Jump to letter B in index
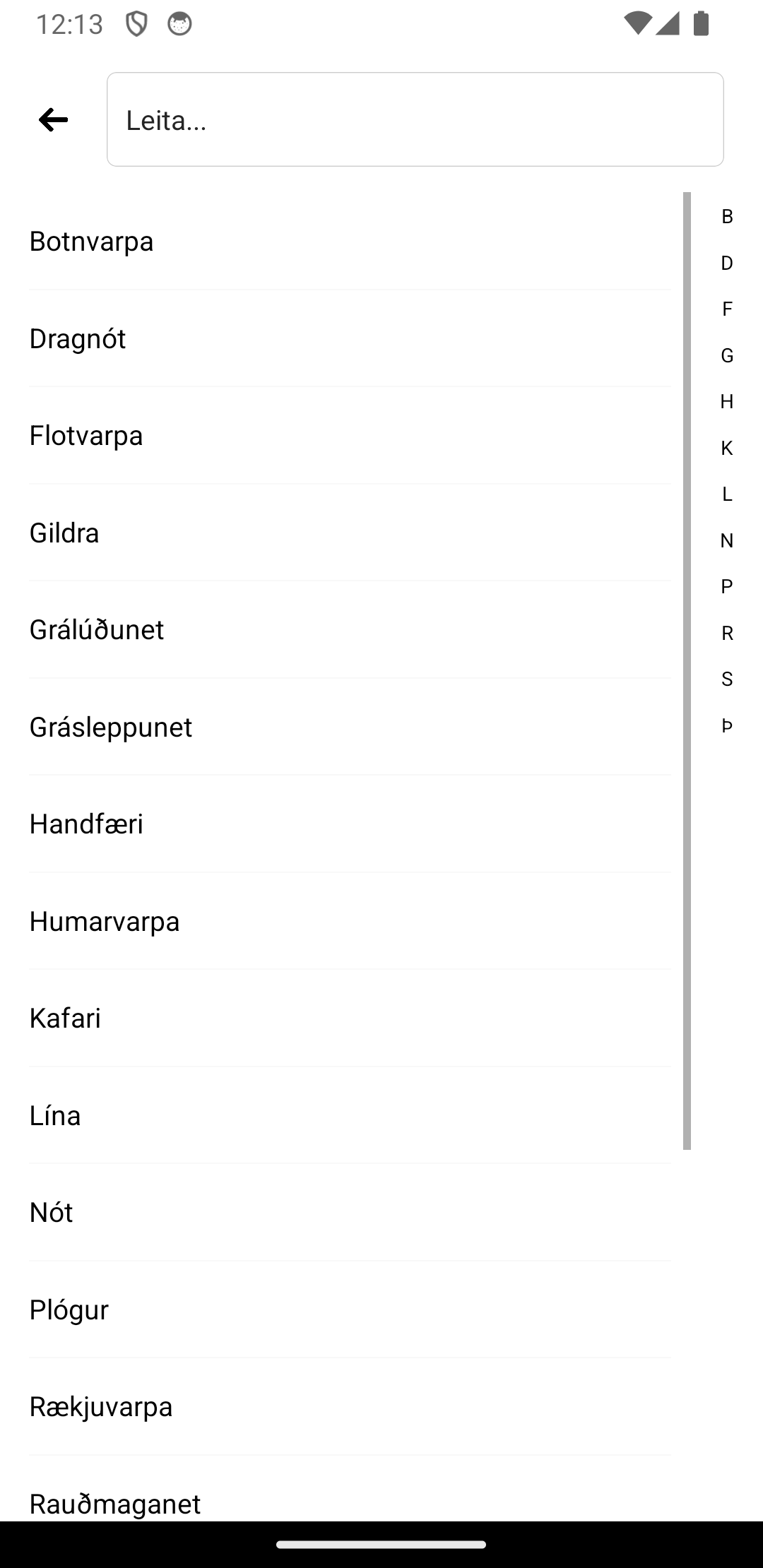Image resolution: width=763 pixels, height=1568 pixels. click(x=727, y=217)
